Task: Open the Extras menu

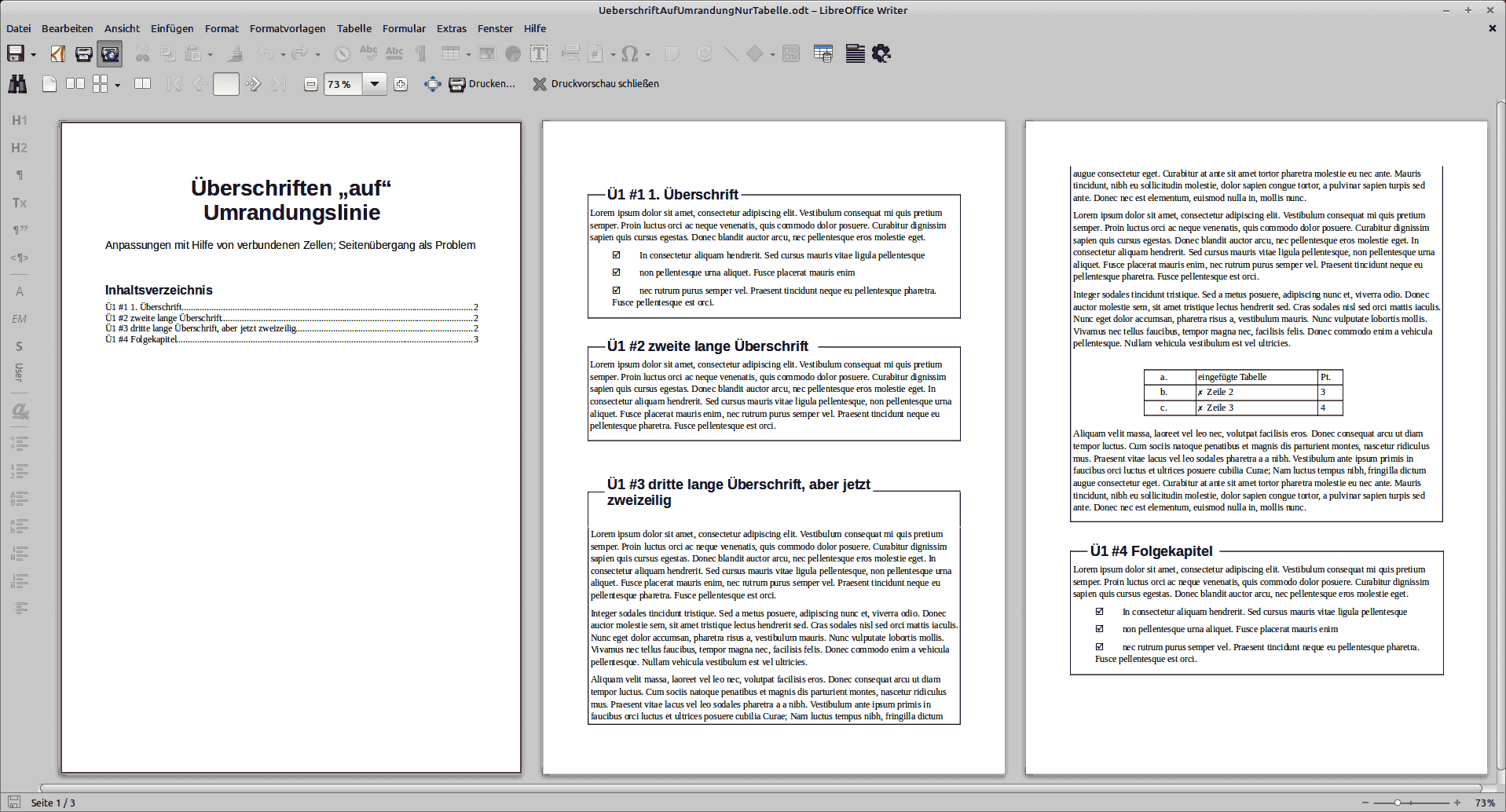Action: [x=452, y=28]
